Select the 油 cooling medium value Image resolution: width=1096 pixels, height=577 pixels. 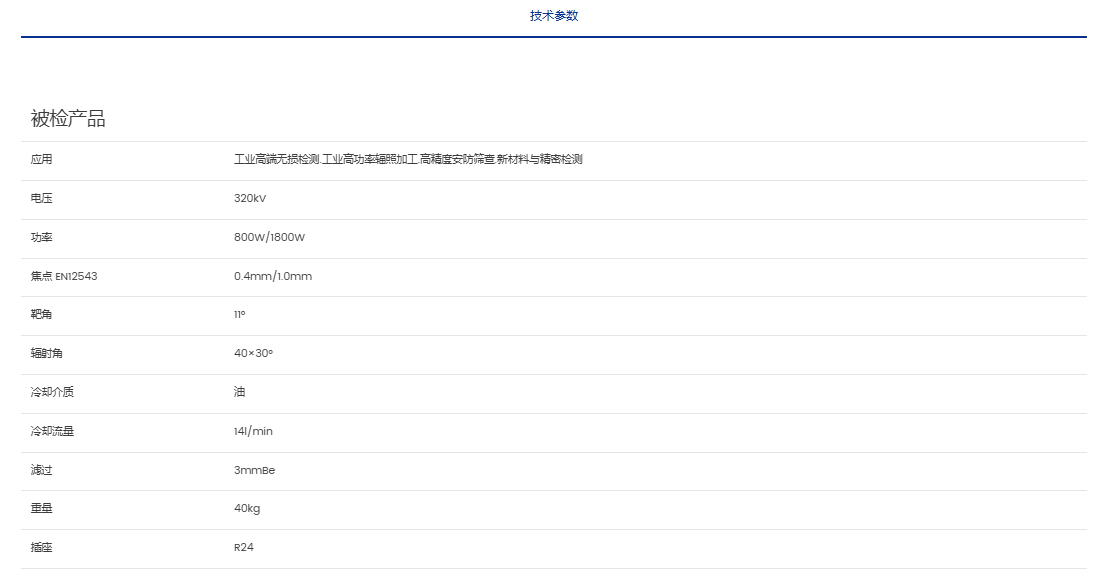(x=240, y=392)
